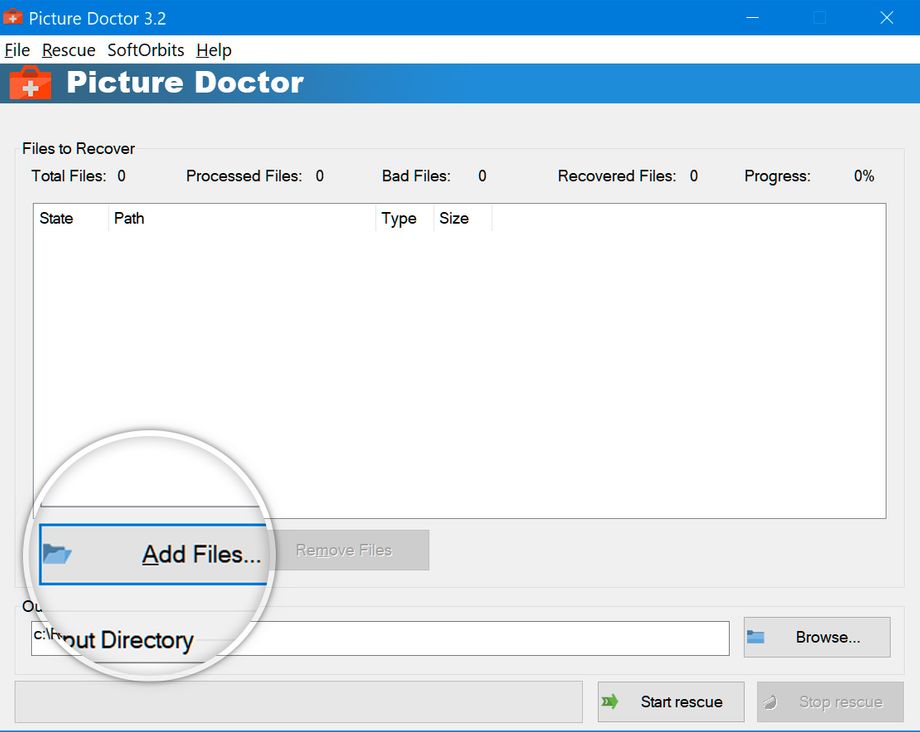Click the Bad Files label
The image size is (920, 732).
click(416, 176)
